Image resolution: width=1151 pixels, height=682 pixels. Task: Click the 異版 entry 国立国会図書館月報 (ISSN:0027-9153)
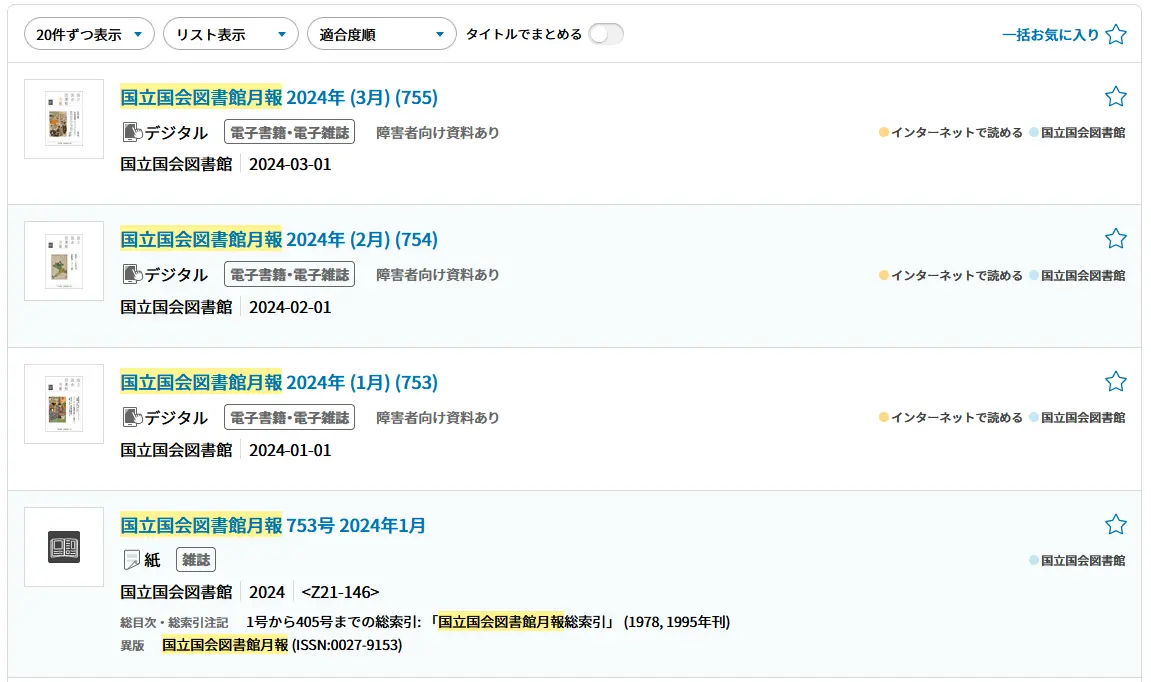point(282,645)
